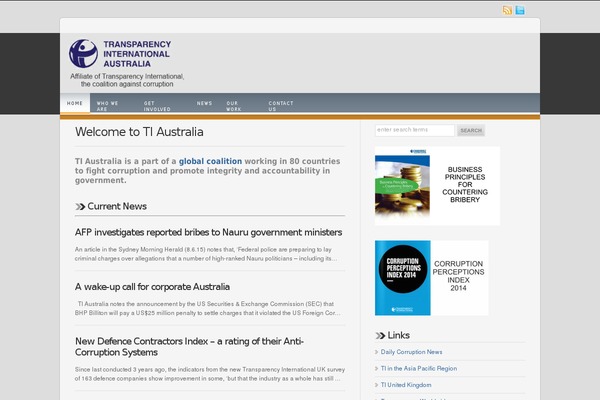The image size is (600, 400).
Task: Open the Who We Are menu
Action: pos(108,106)
